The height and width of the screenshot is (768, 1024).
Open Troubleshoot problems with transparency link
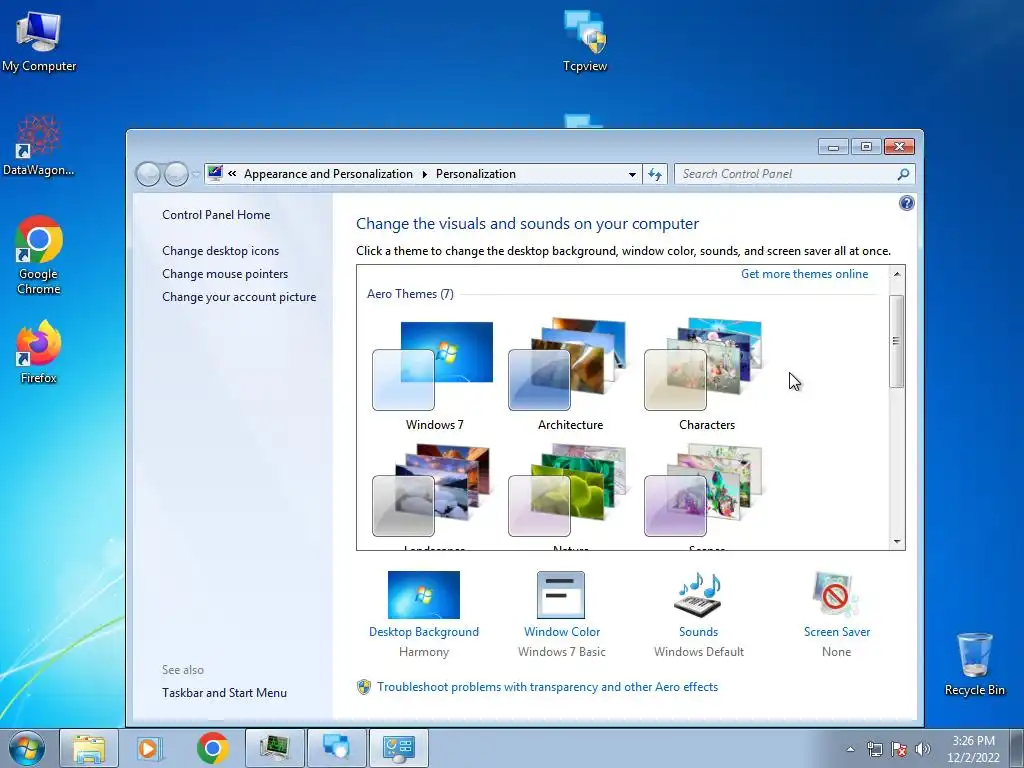coord(547,686)
